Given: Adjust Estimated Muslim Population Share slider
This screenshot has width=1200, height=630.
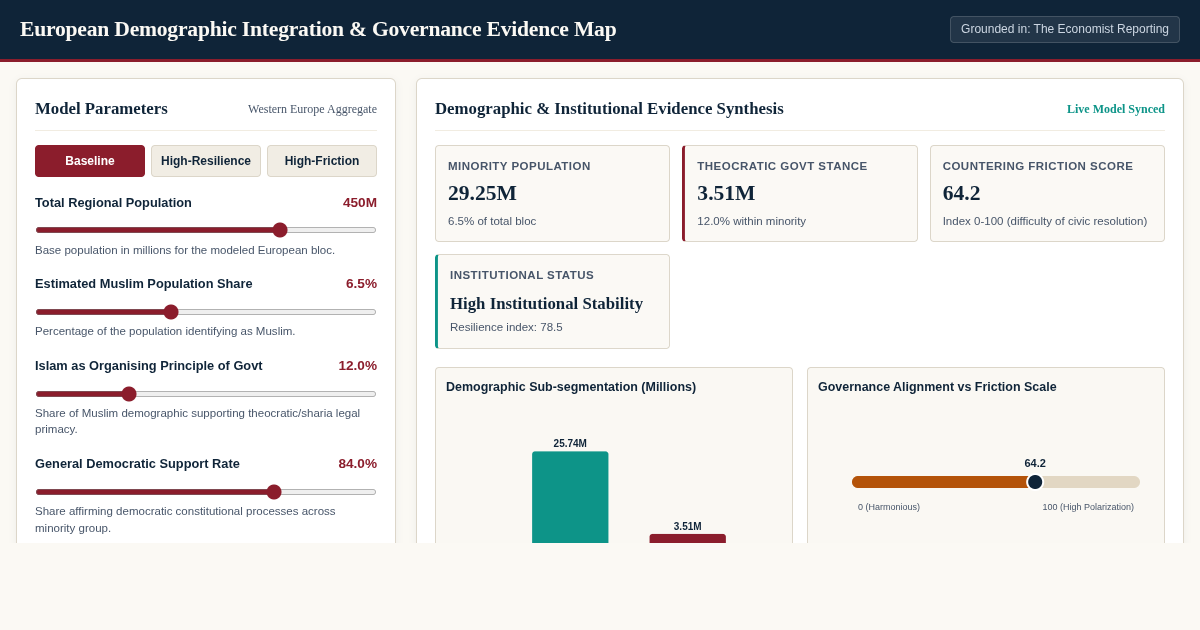Looking at the screenshot, I should 206,312.
